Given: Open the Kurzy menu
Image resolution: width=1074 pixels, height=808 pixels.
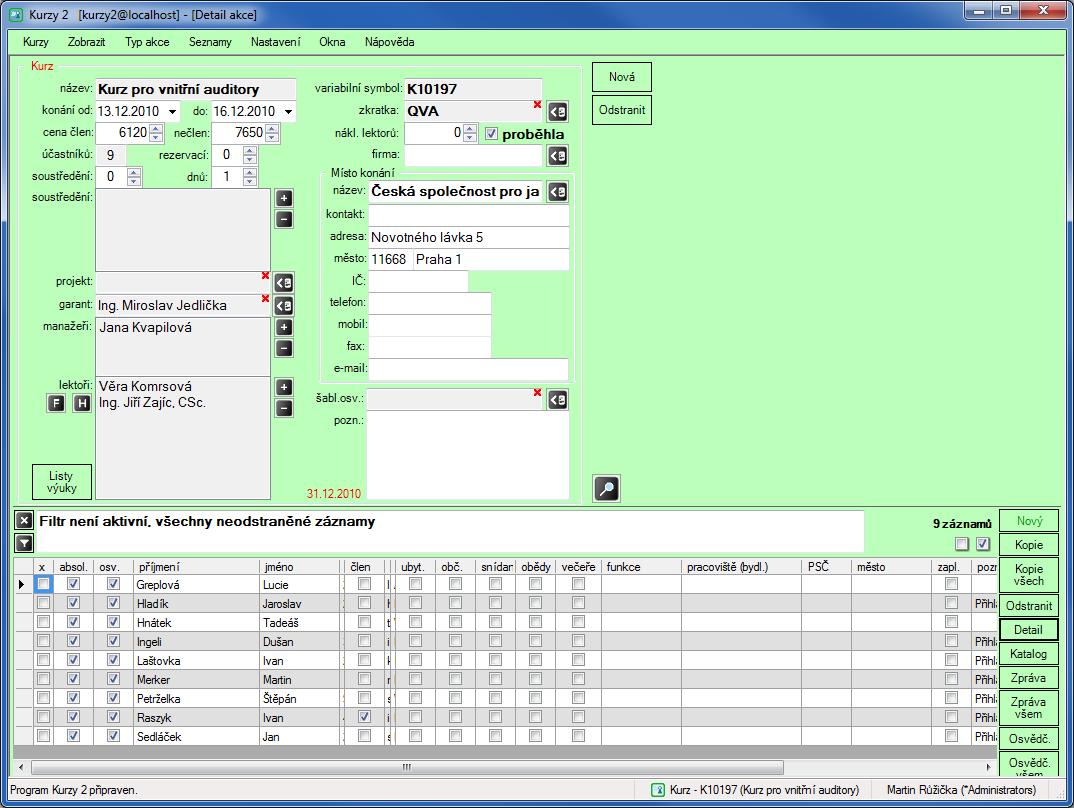Looking at the screenshot, I should pyautogui.click(x=36, y=42).
